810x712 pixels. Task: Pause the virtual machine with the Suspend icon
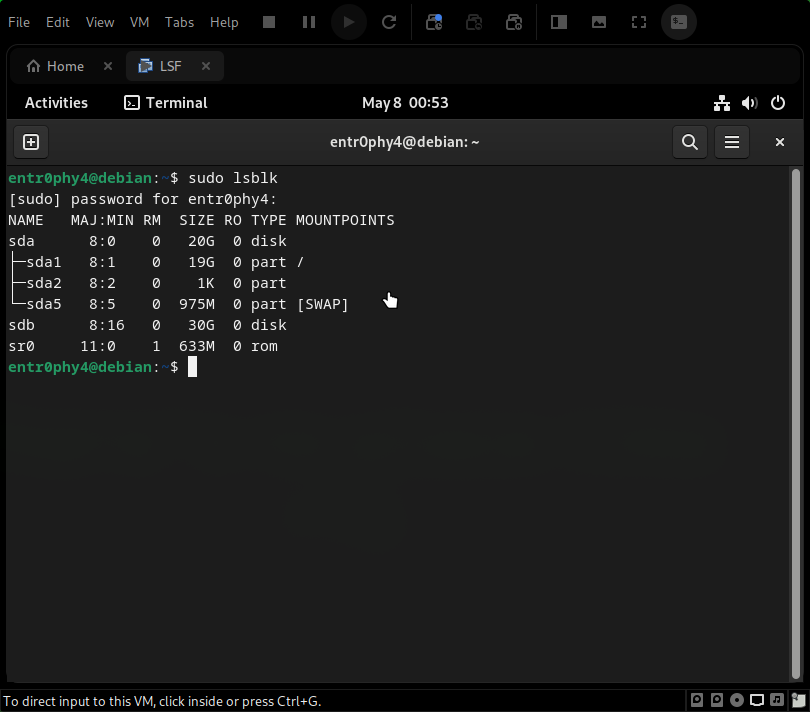(x=309, y=22)
